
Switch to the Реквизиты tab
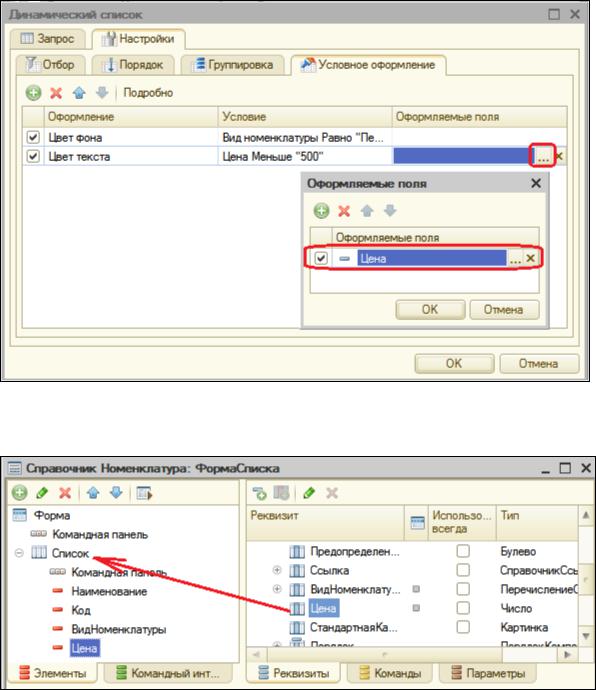[x=293, y=673]
